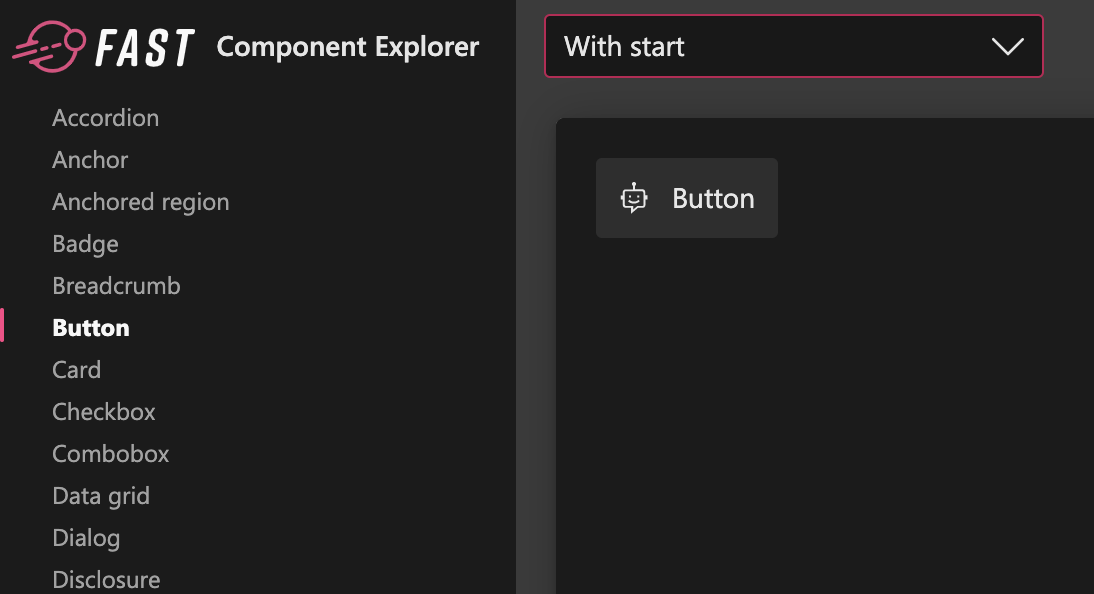Select the Anchor component
The image size is (1094, 594).
[x=90, y=160]
